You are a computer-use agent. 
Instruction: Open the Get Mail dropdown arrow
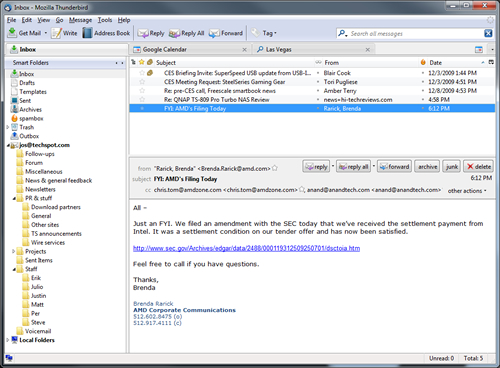[46, 33]
